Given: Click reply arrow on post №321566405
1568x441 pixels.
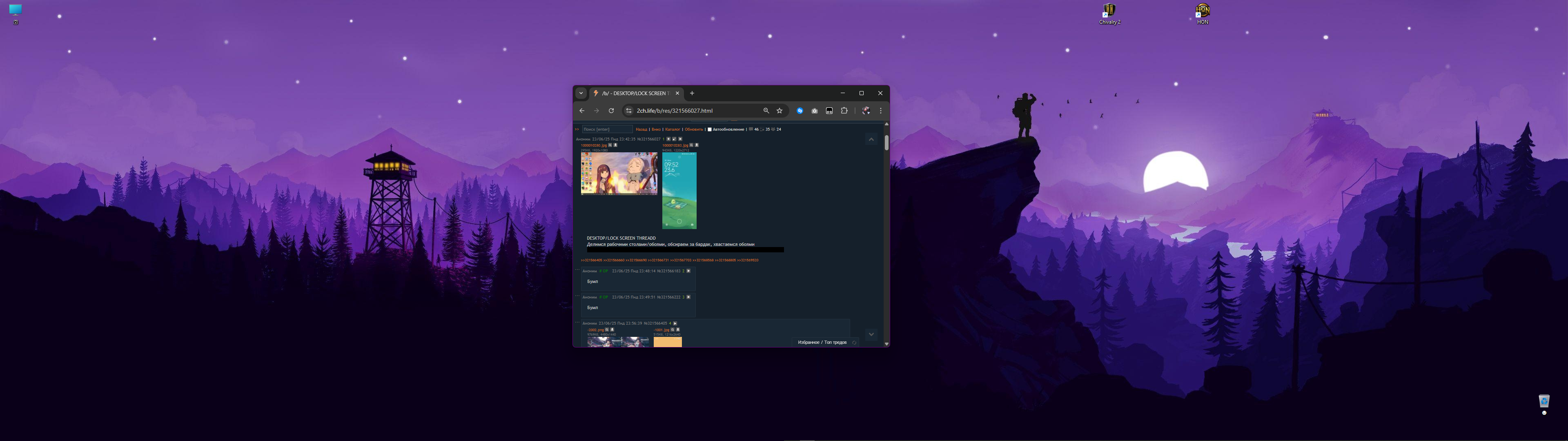Looking at the screenshot, I should tap(675, 323).
